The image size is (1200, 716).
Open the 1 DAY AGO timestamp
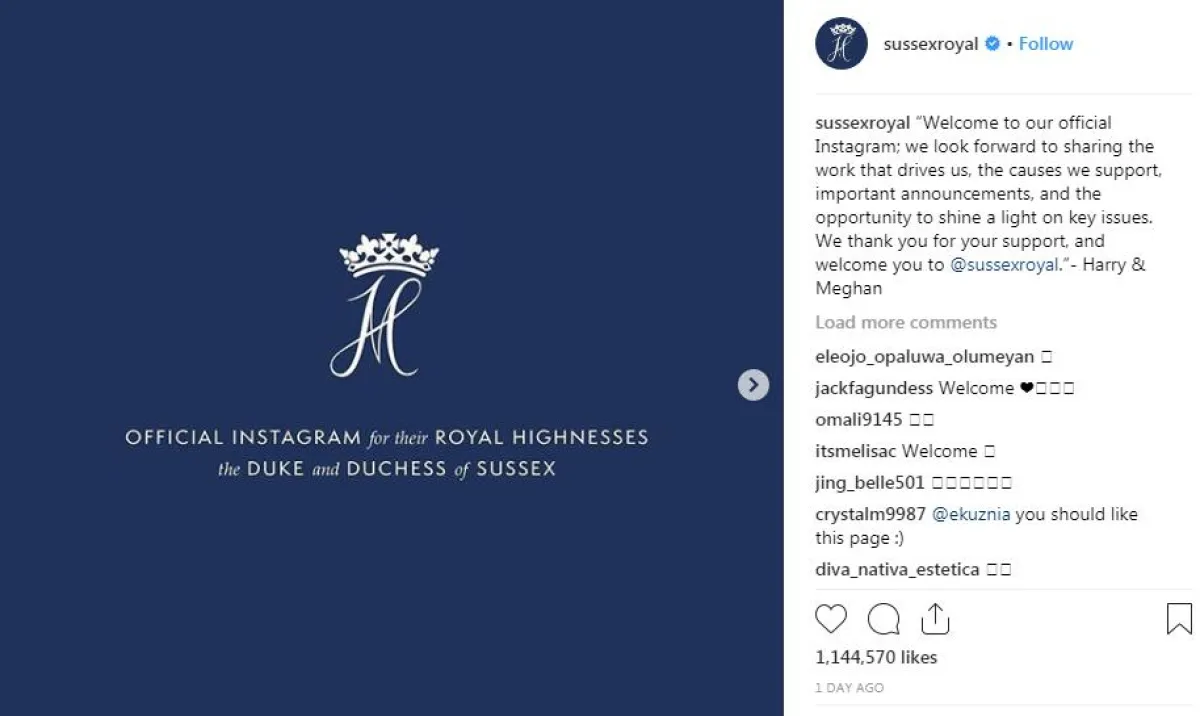pyautogui.click(x=849, y=688)
